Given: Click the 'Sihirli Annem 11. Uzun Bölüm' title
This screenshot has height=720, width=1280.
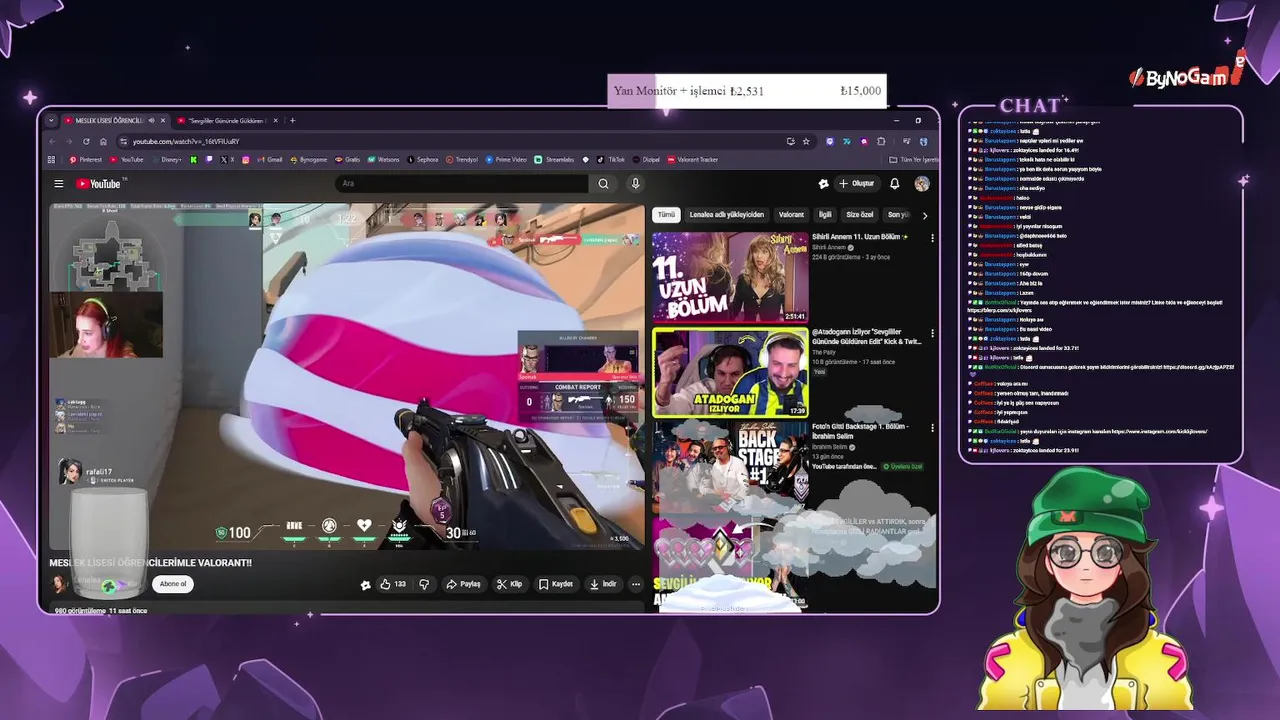Looking at the screenshot, I should 859,237.
